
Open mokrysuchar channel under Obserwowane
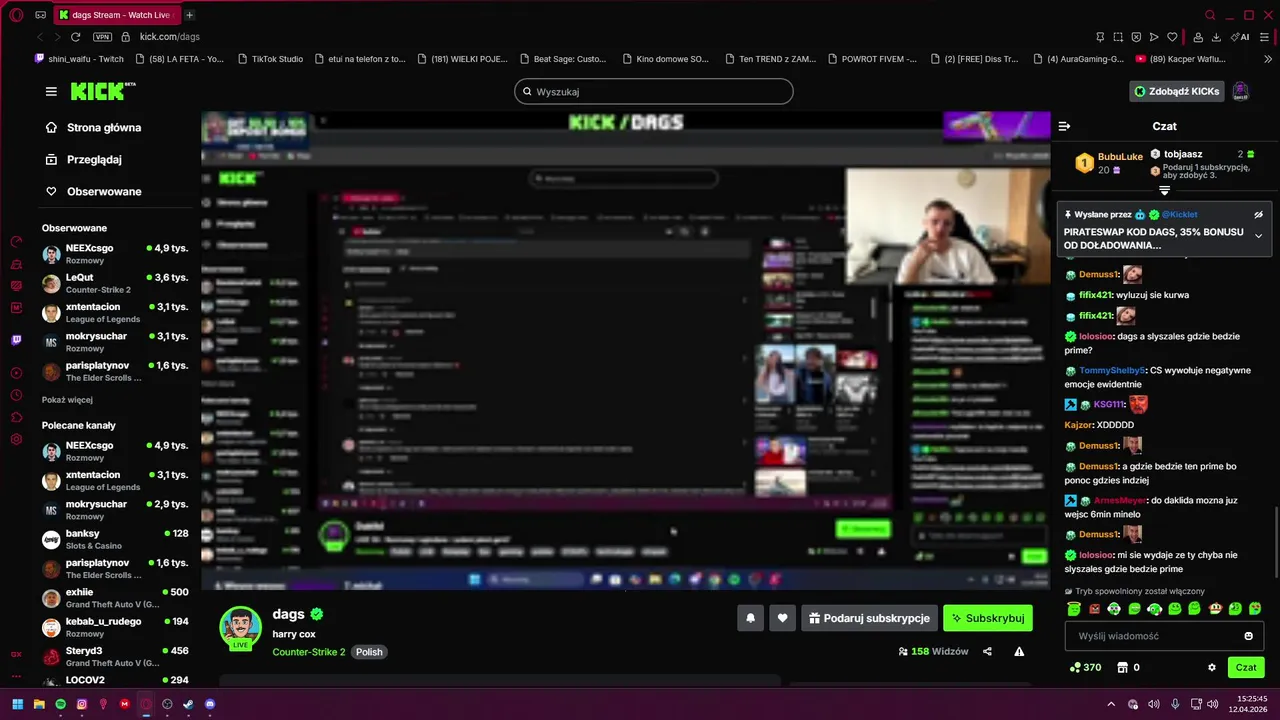[115, 342]
